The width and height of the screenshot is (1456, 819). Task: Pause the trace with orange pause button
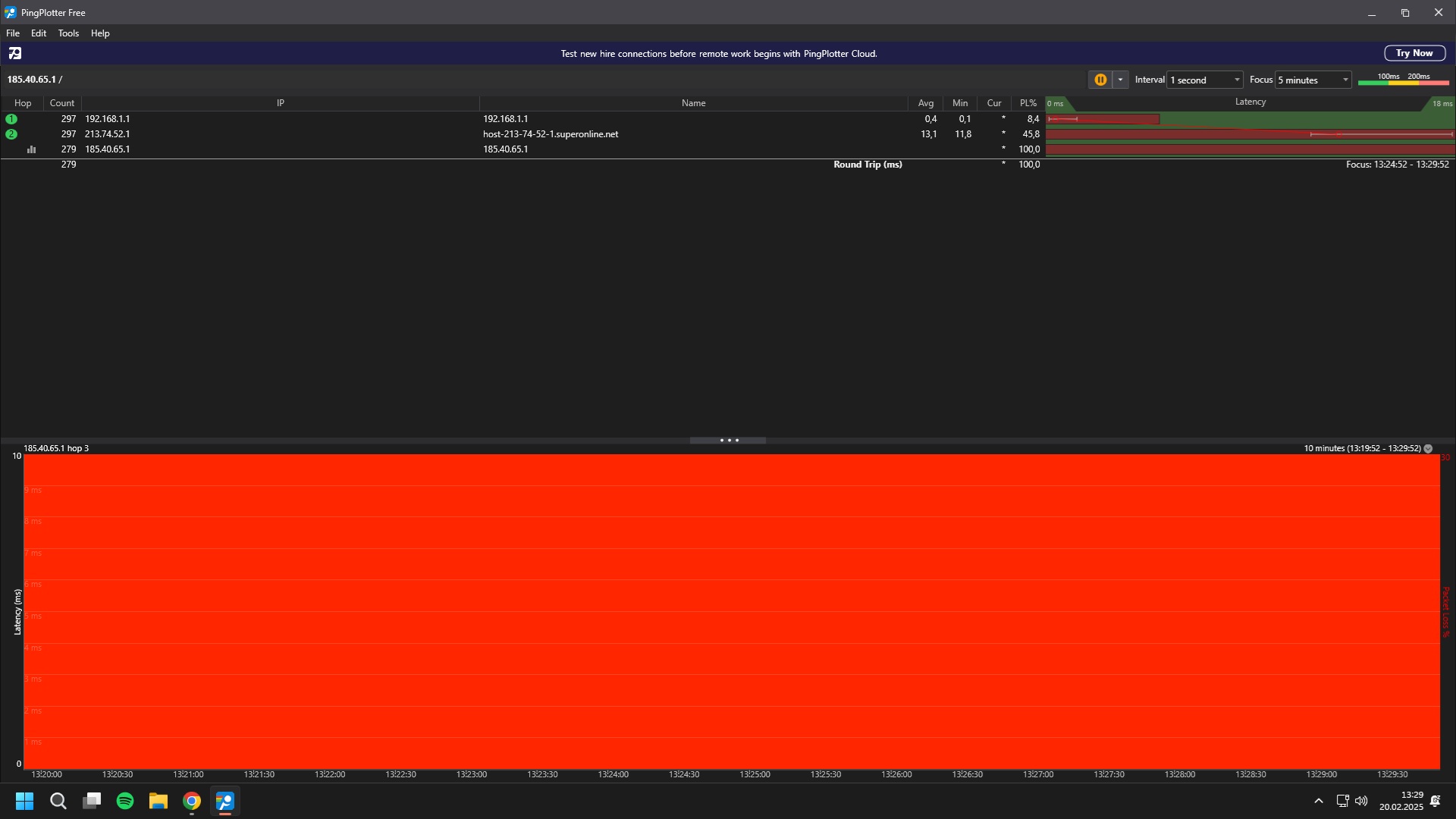point(1100,80)
